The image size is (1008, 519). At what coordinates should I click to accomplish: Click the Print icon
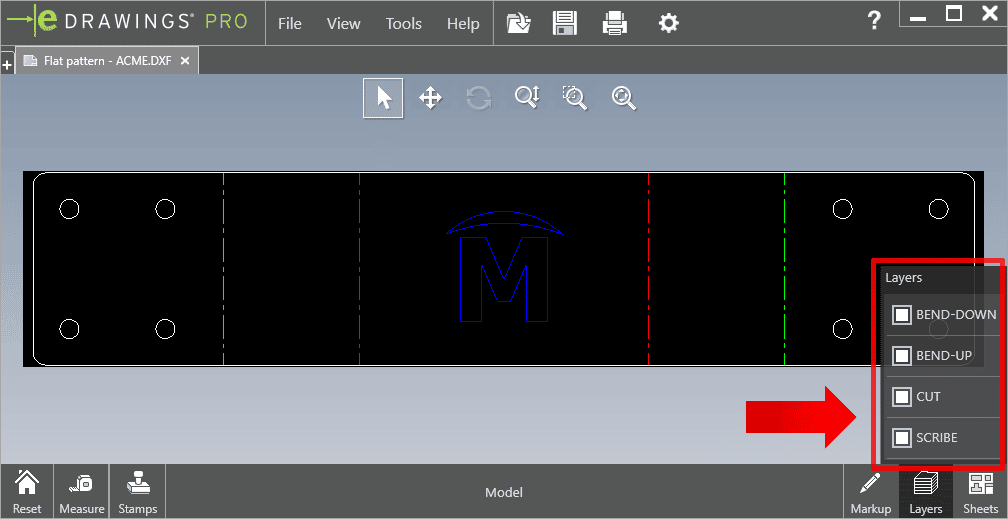[615, 24]
